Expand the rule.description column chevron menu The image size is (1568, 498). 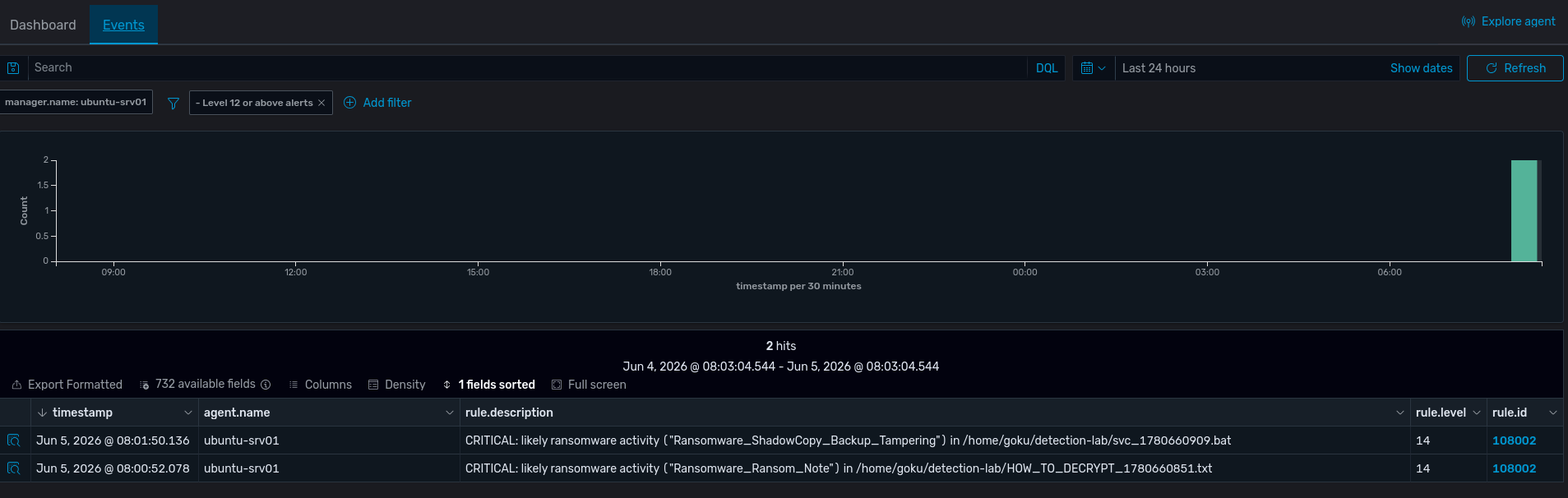(1400, 413)
